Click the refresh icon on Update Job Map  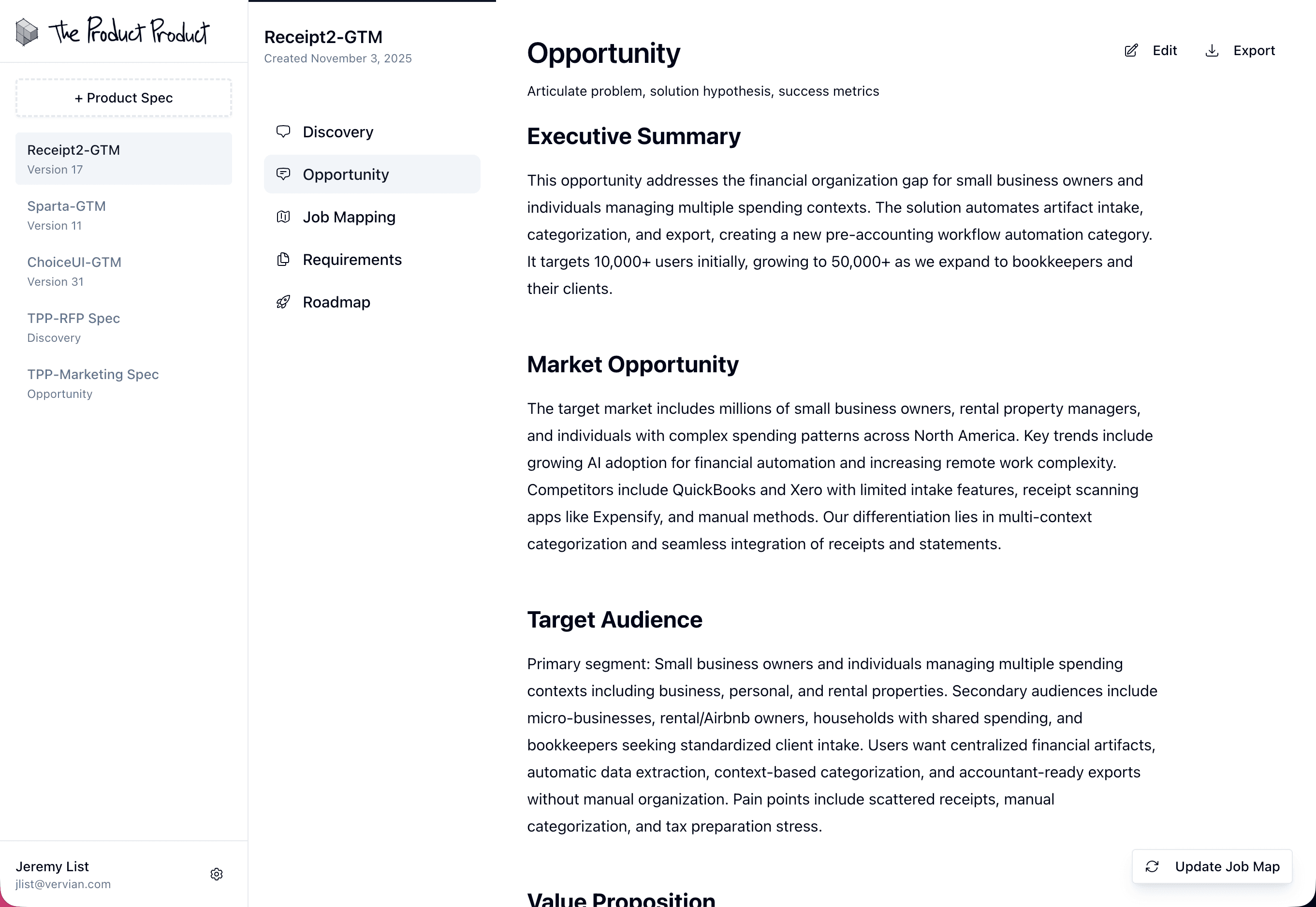click(1153, 866)
